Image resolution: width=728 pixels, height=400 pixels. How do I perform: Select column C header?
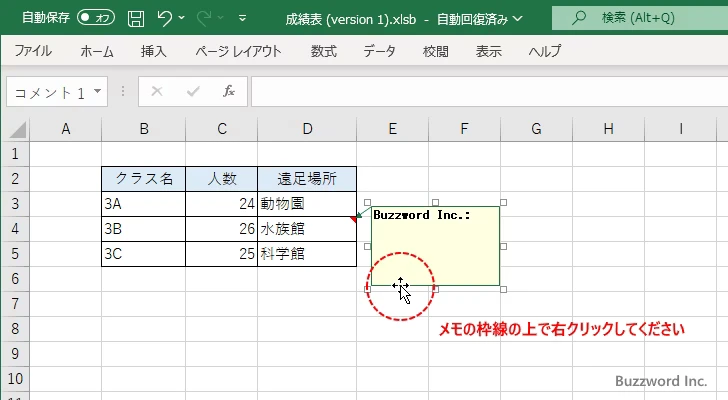[221, 129]
